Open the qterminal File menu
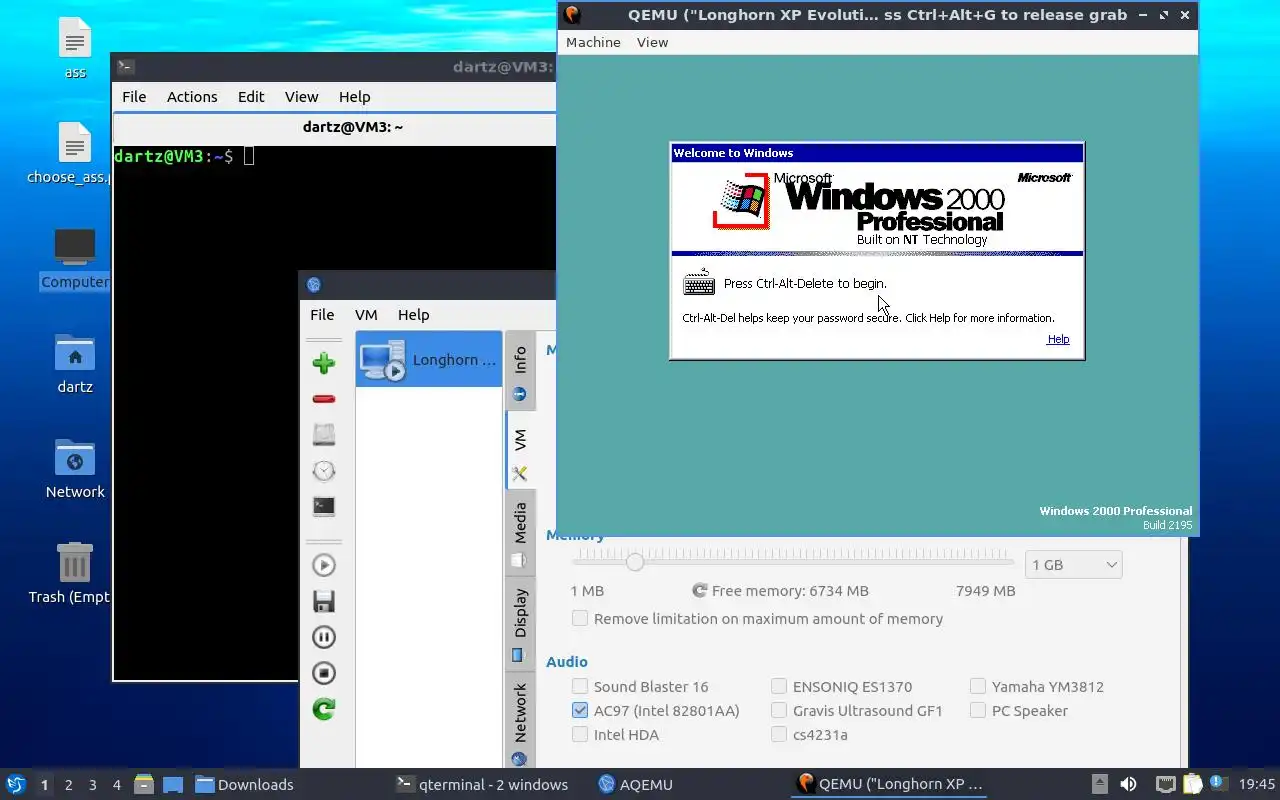Image resolution: width=1280 pixels, height=800 pixels. tap(134, 96)
